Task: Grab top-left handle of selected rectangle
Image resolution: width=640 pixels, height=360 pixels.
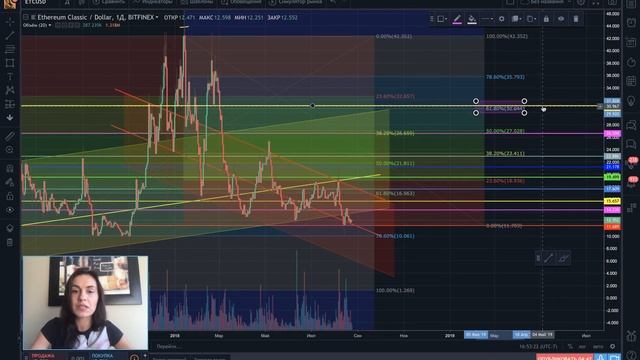Action: (x=476, y=101)
